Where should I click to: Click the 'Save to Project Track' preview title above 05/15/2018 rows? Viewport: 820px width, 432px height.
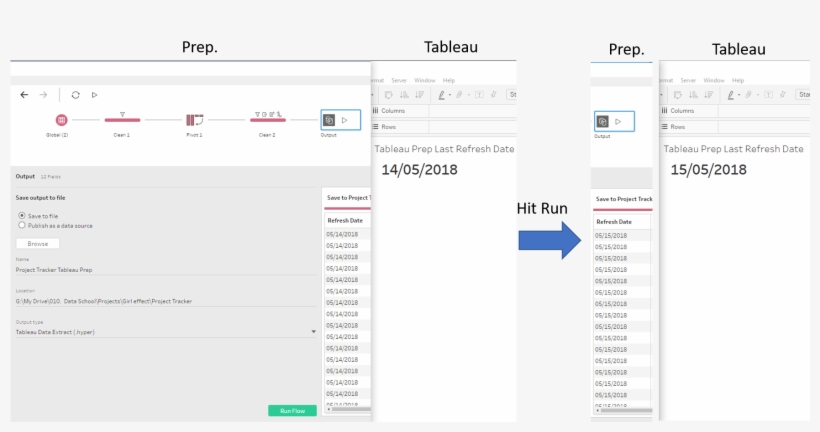(624, 199)
